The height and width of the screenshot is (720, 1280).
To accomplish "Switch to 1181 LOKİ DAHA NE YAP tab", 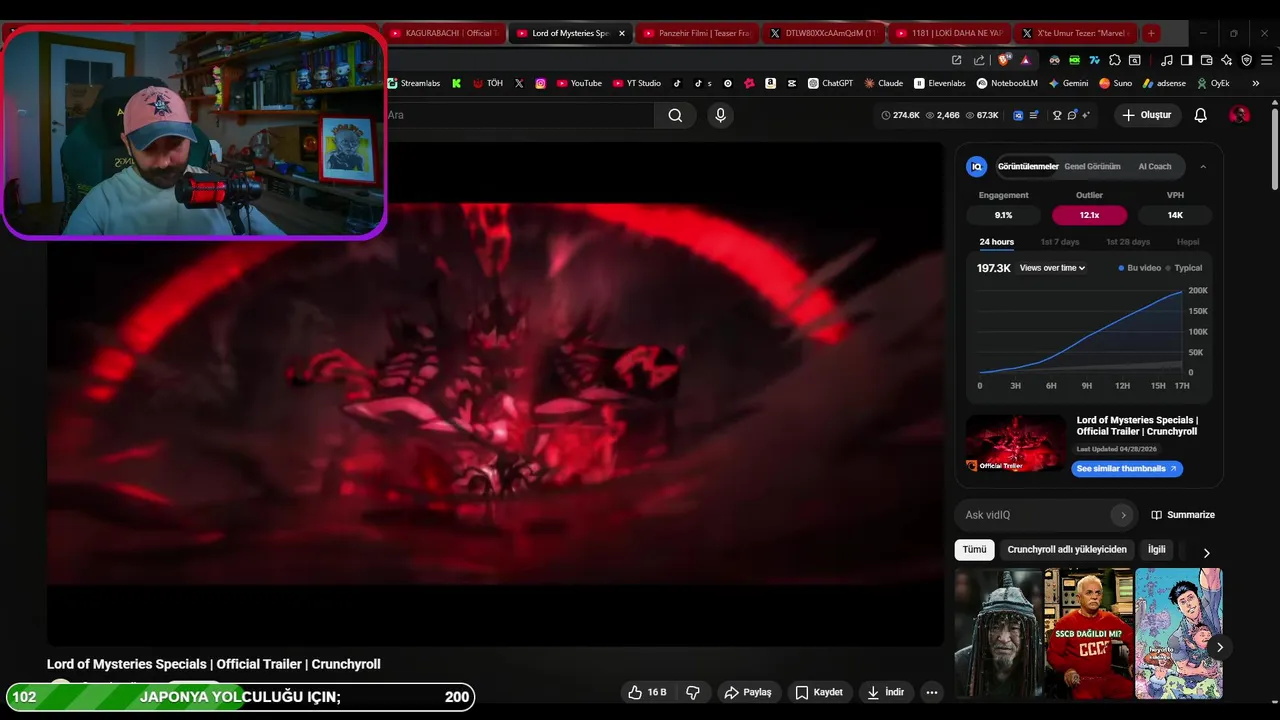I will click(x=948, y=33).
